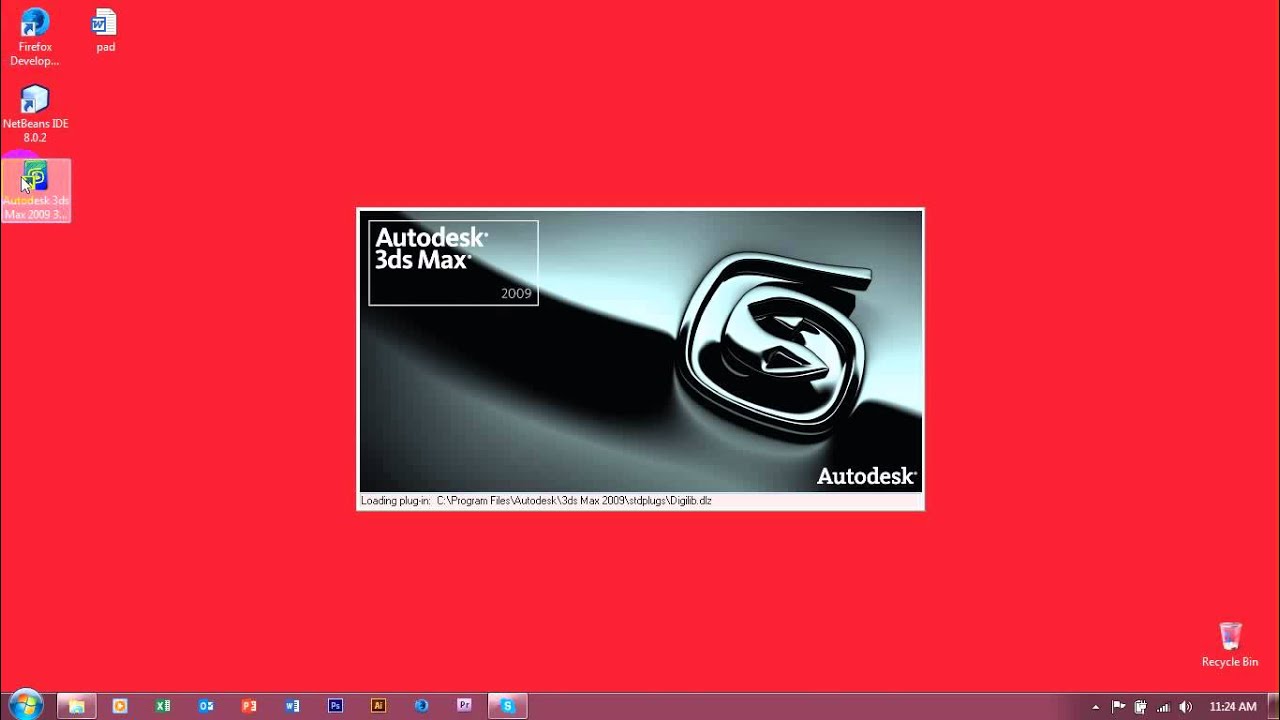Open the Firefox Developer desktop shortcut
The height and width of the screenshot is (720, 1280).
pos(35,37)
